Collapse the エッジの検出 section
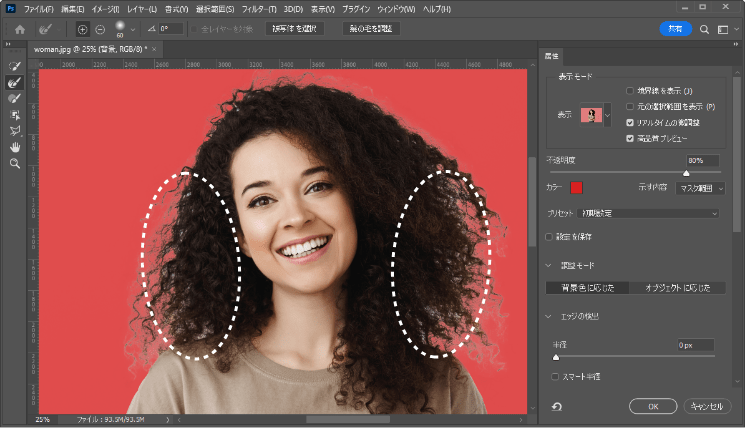Image resolution: width=745 pixels, height=428 pixels. tap(549, 316)
